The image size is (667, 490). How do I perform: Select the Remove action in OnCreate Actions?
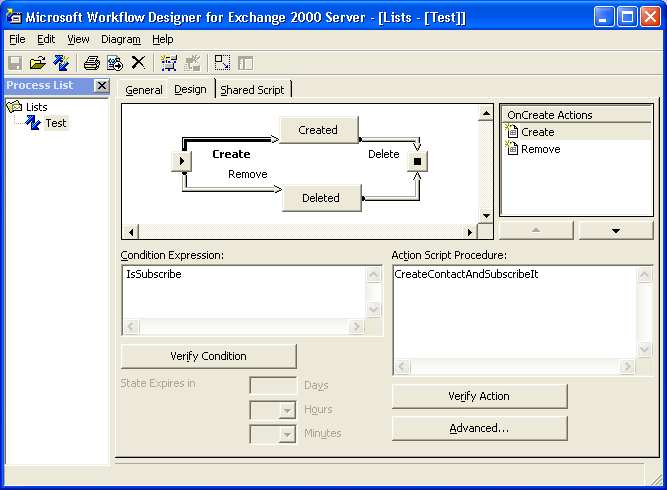(540, 149)
